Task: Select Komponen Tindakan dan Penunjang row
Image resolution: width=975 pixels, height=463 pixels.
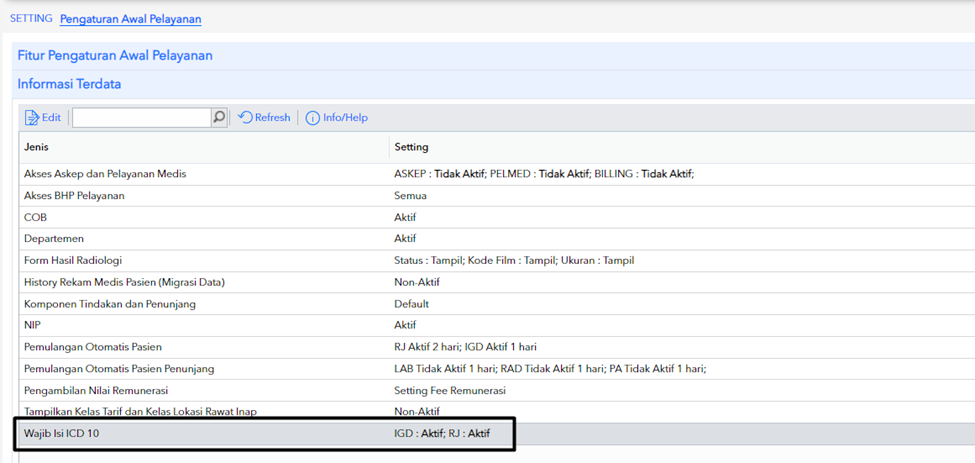Action: coord(109,304)
